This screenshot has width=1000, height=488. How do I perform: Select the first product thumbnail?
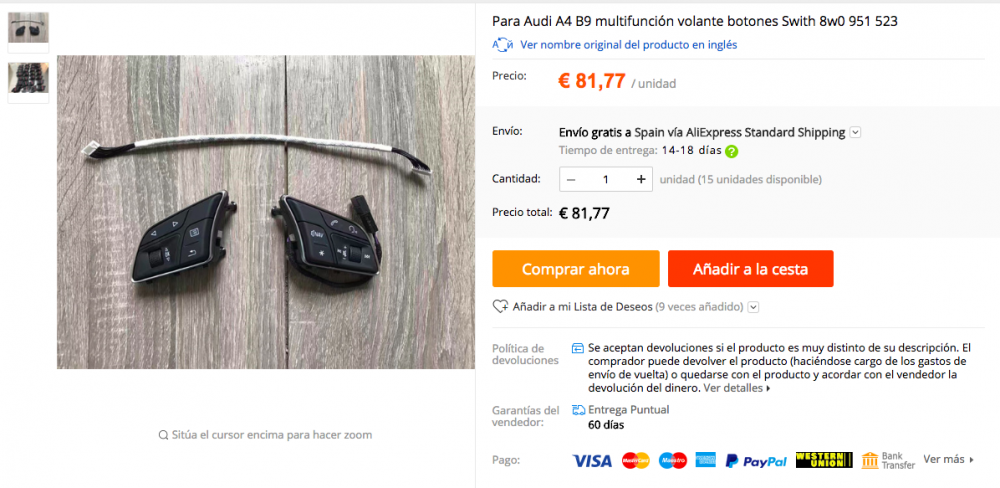pyautogui.click(x=28, y=31)
